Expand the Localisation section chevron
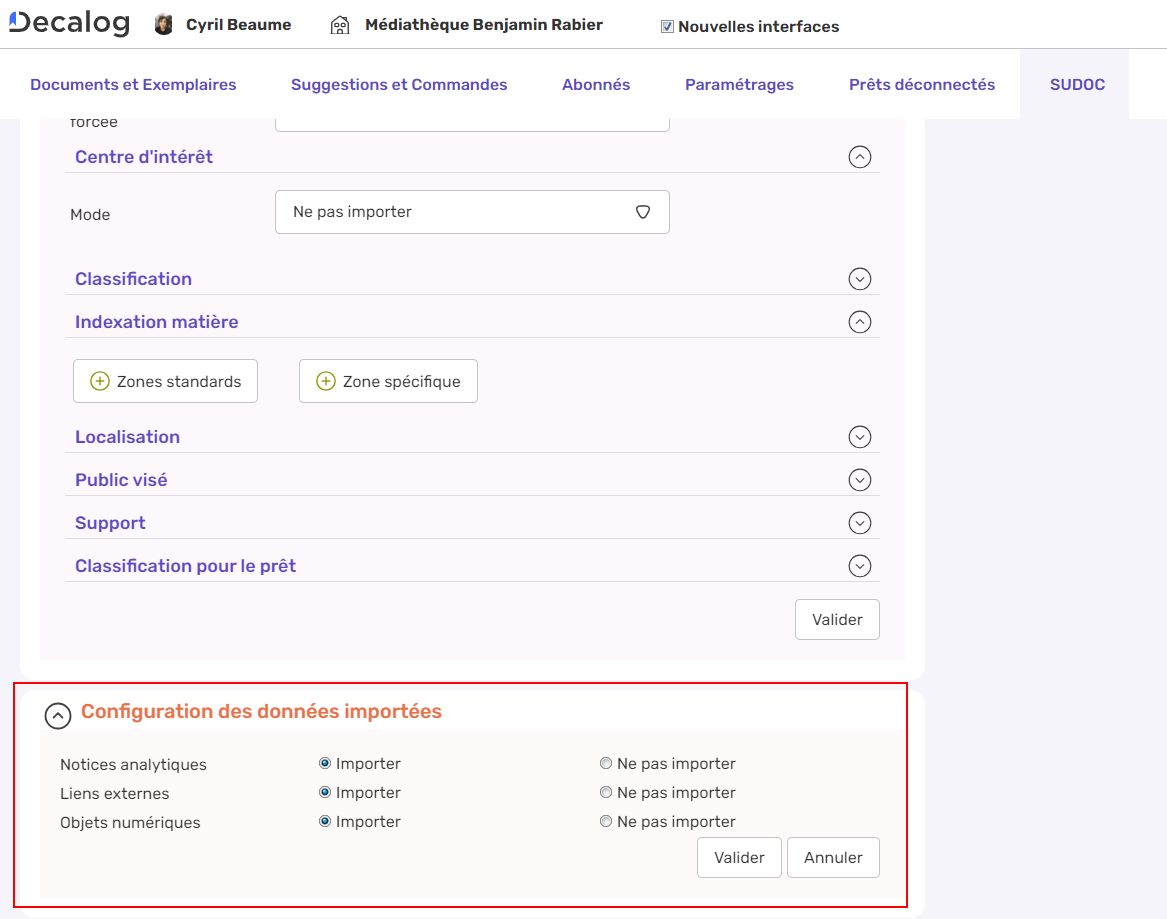The height and width of the screenshot is (919, 1167). click(859, 437)
